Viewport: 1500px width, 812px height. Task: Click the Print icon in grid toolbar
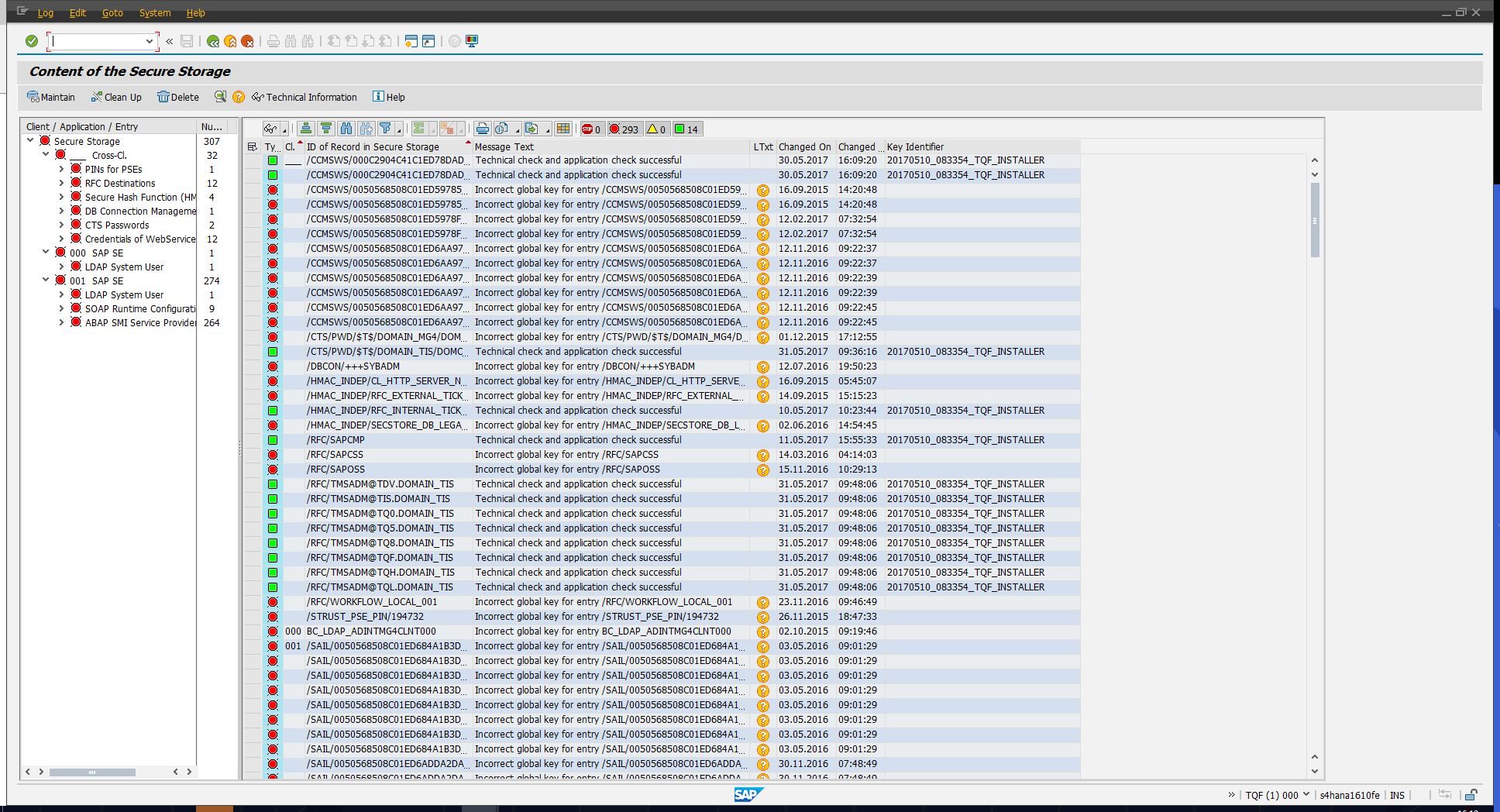pos(482,129)
